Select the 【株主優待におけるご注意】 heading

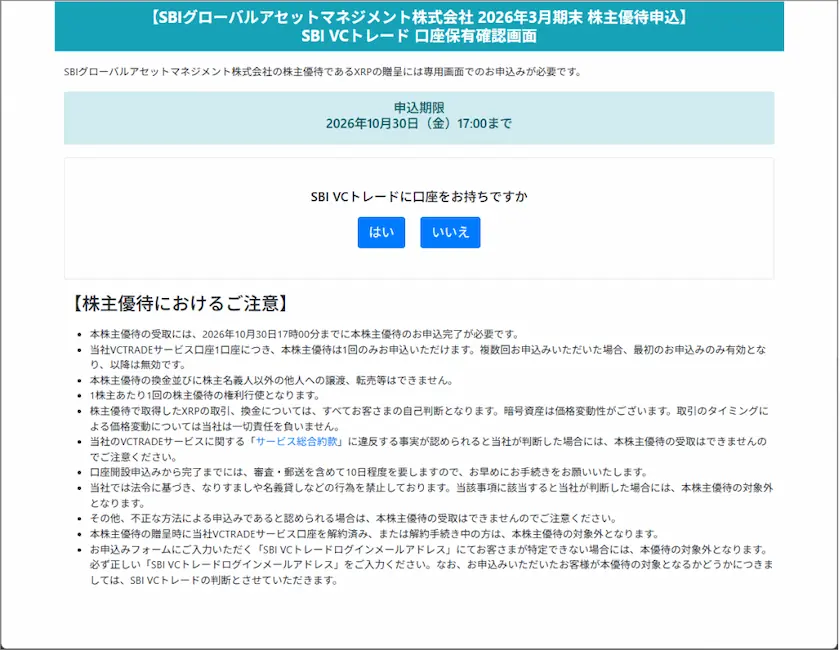point(180,303)
